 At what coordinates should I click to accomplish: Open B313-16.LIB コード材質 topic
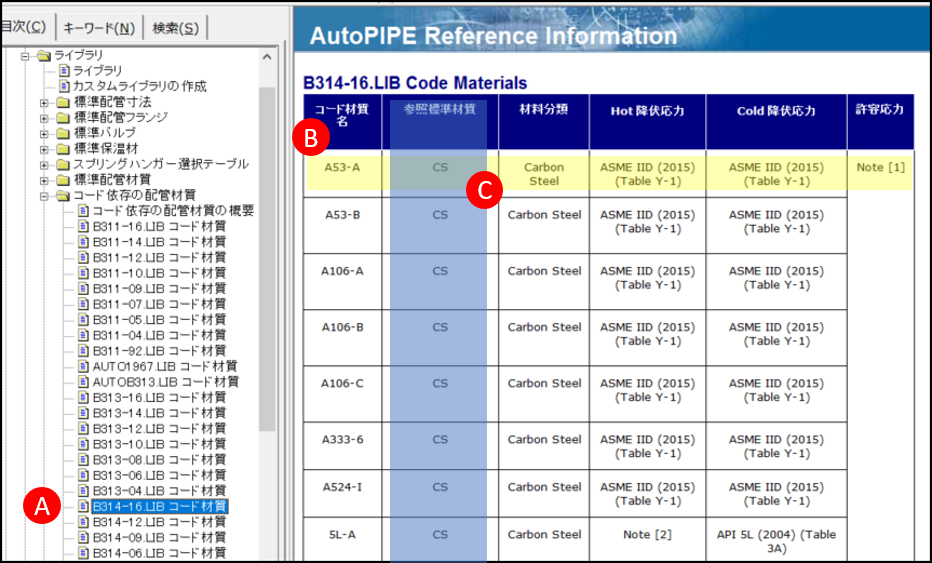pyautogui.click(x=159, y=397)
